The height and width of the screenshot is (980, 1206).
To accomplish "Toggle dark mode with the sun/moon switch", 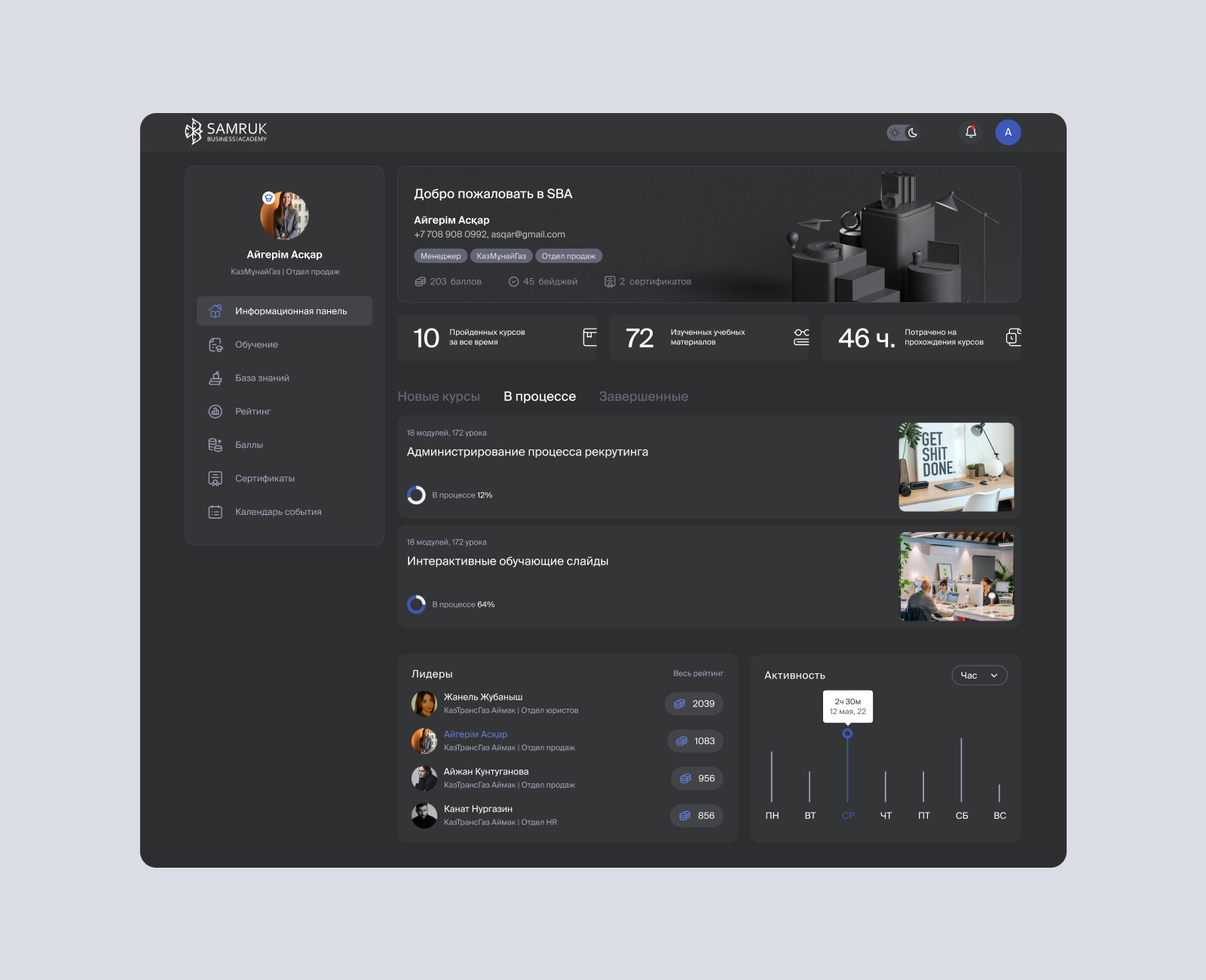I will (903, 132).
